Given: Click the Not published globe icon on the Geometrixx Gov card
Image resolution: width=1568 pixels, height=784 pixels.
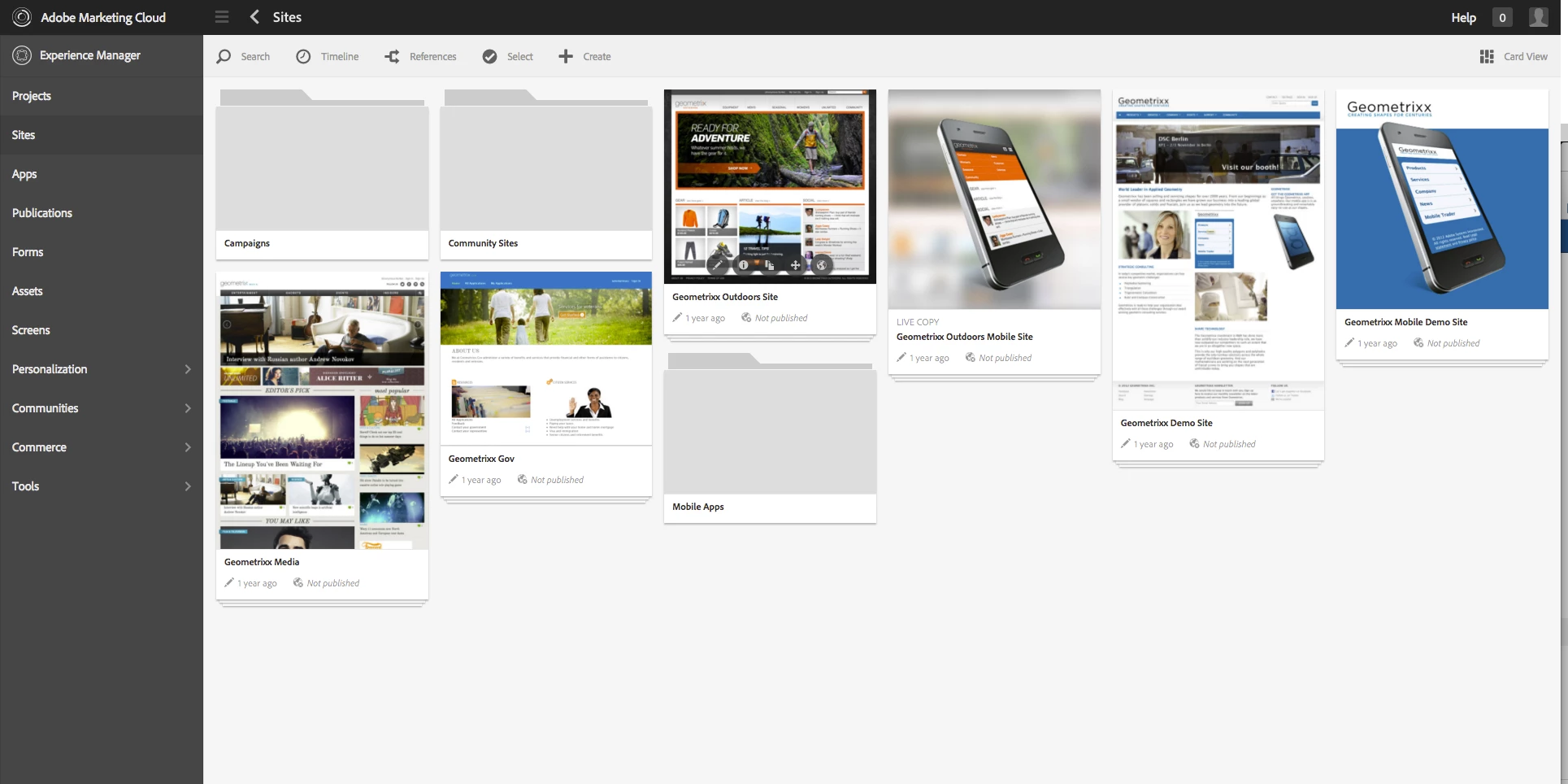Looking at the screenshot, I should (523, 479).
